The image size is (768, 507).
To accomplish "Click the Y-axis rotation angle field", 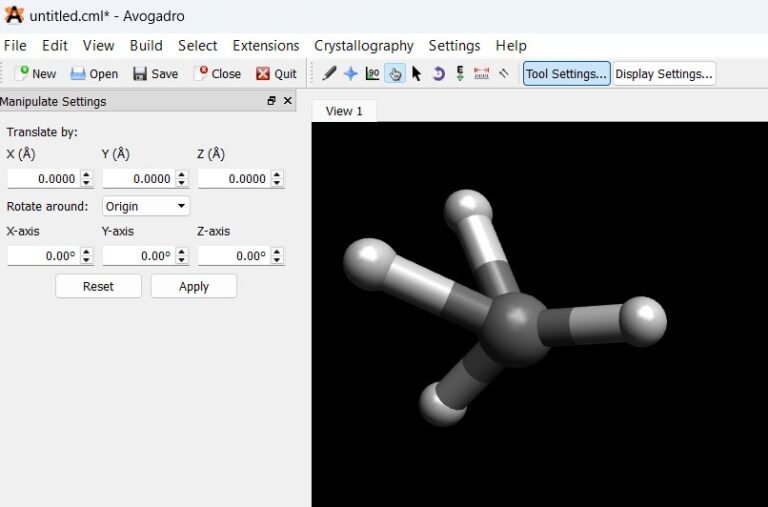I will (x=139, y=256).
